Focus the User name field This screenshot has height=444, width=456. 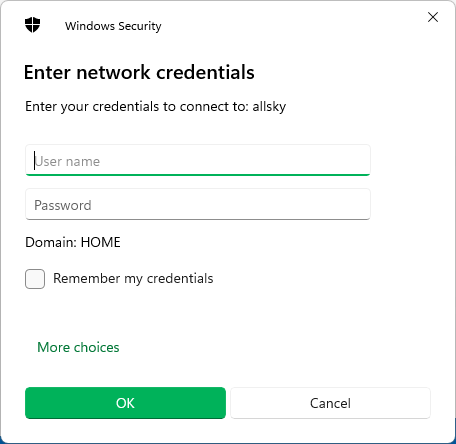pyautogui.click(x=198, y=160)
